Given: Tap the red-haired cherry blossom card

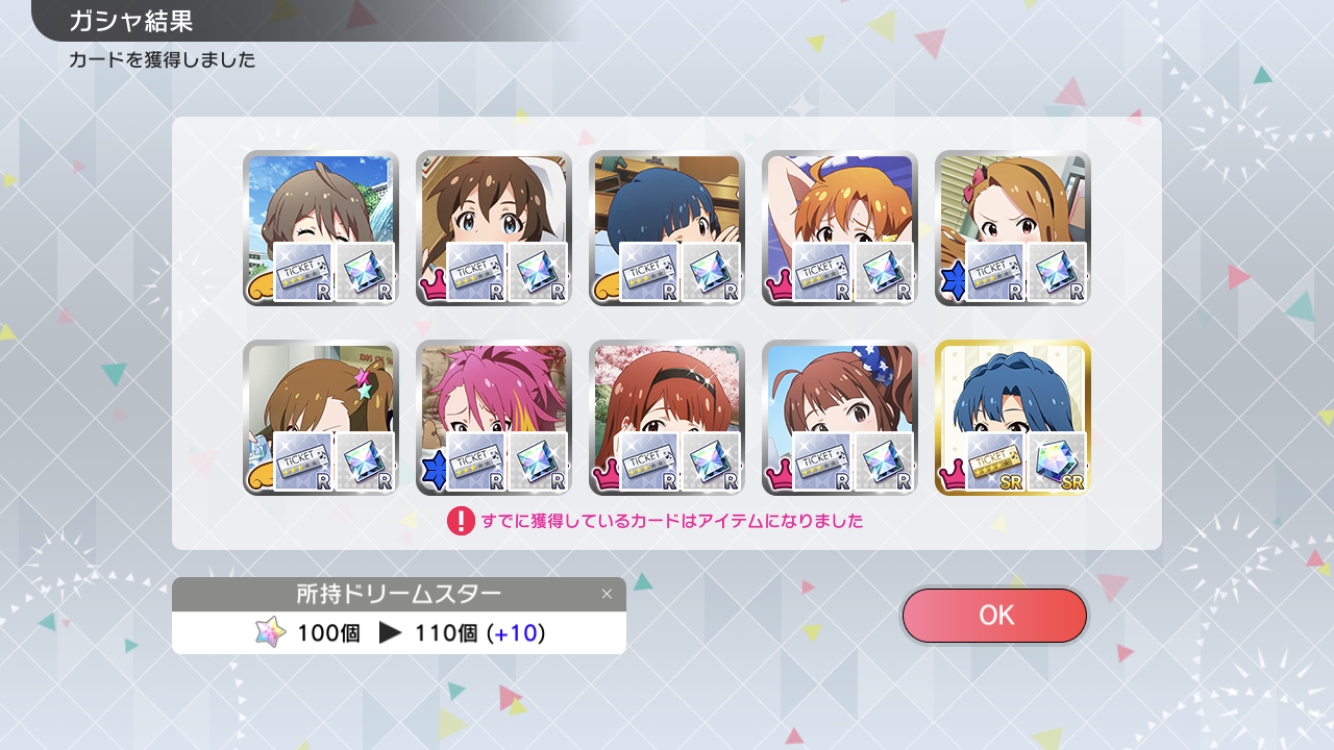Looking at the screenshot, I should point(666,417).
